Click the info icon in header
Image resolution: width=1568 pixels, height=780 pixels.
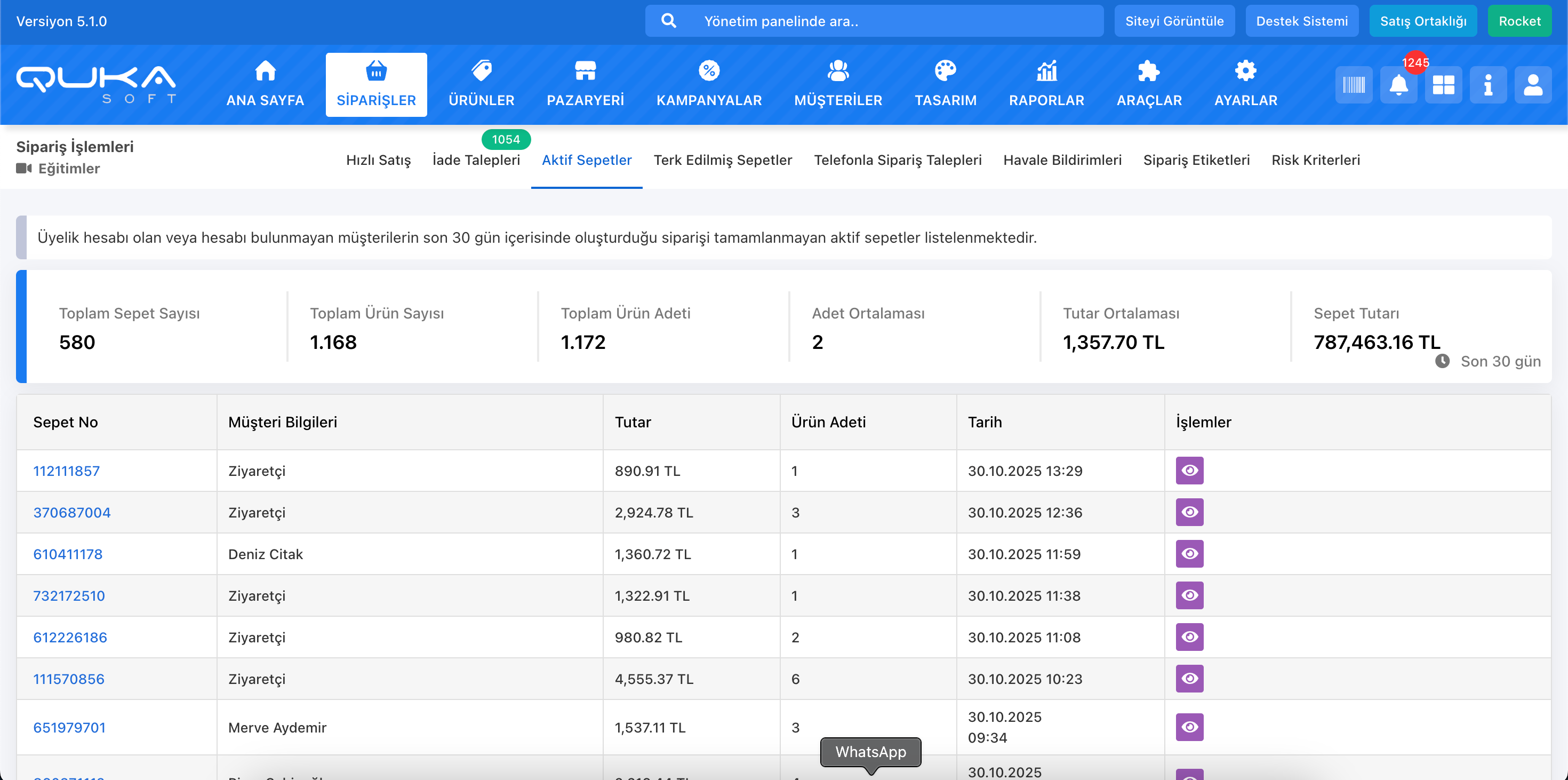(x=1487, y=85)
